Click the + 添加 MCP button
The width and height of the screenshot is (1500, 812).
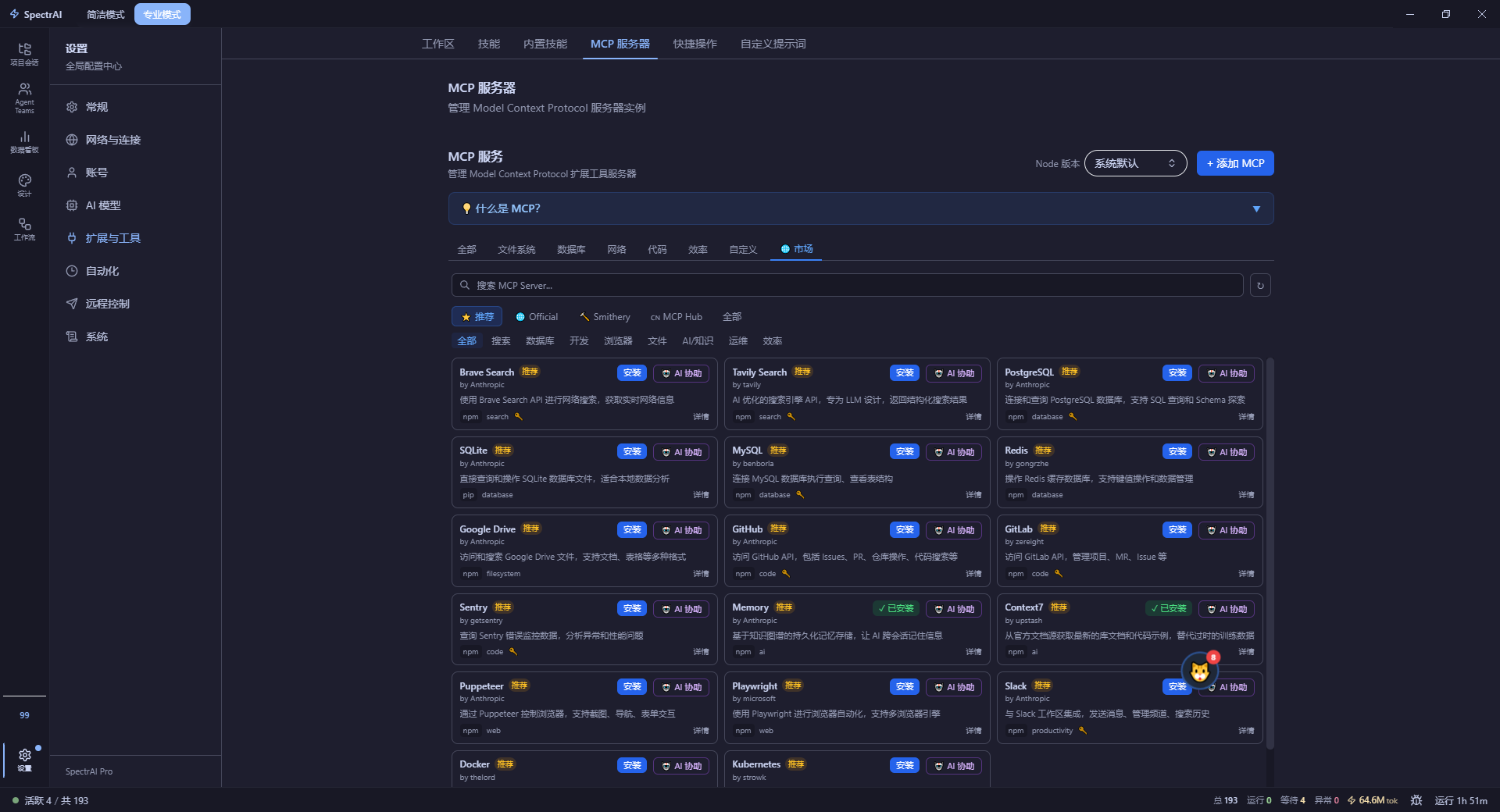click(x=1235, y=163)
